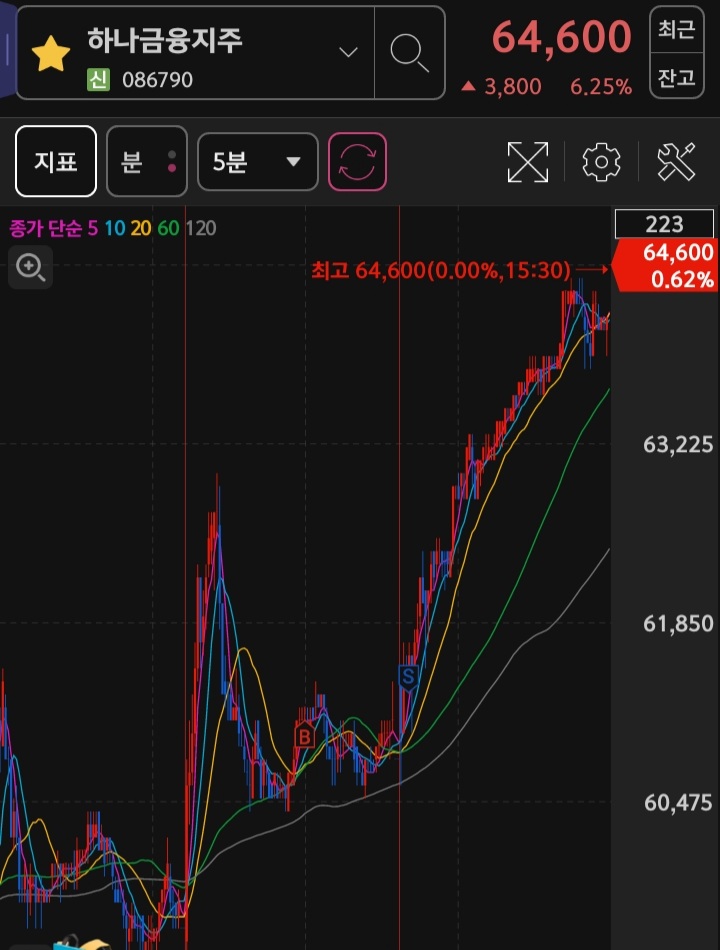The height and width of the screenshot is (950, 720).
Task: Toggle the yellow favorite star
Action: click(x=51, y=53)
